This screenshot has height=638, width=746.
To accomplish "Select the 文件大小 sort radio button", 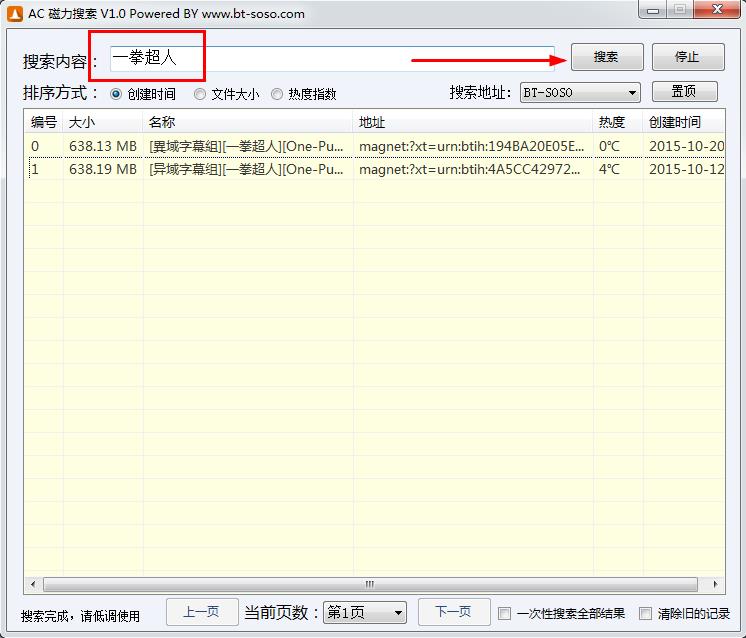I will pos(200,94).
